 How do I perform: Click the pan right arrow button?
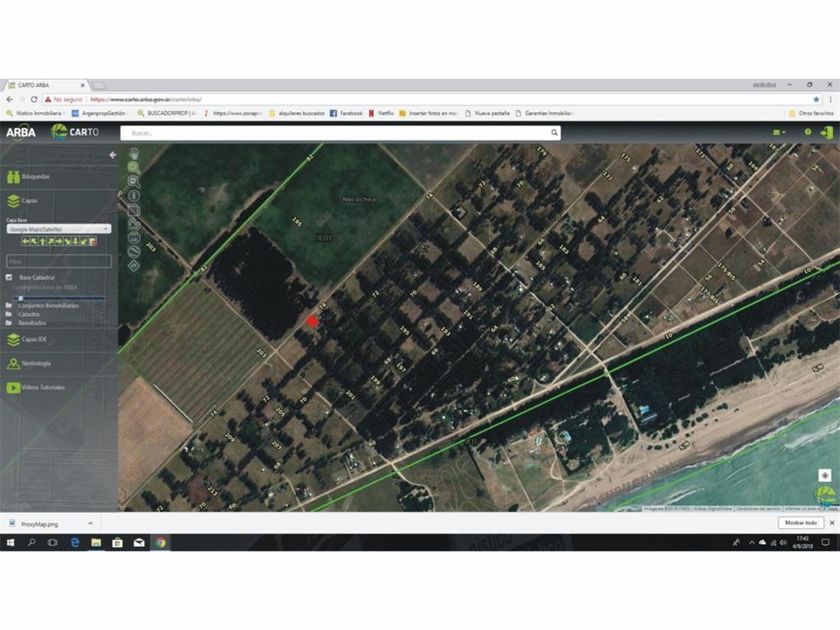[59, 242]
